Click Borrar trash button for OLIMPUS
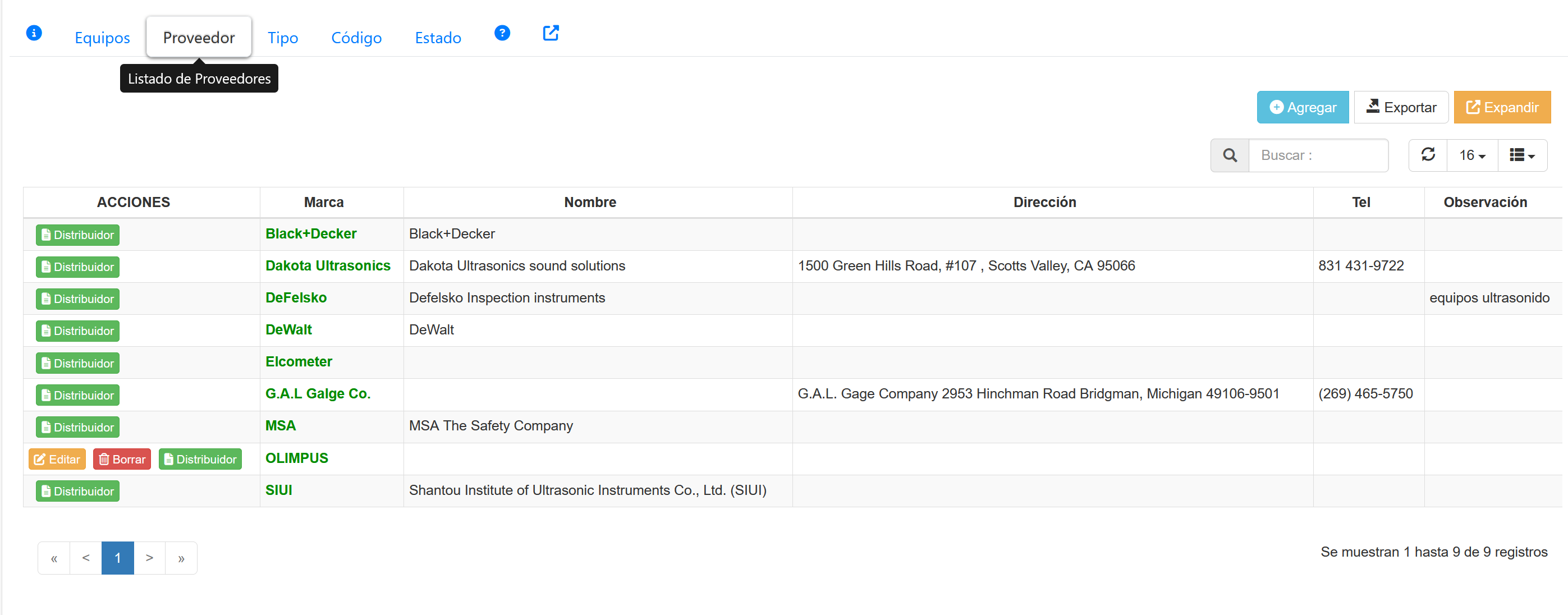The height and width of the screenshot is (615, 1568). 122,459
